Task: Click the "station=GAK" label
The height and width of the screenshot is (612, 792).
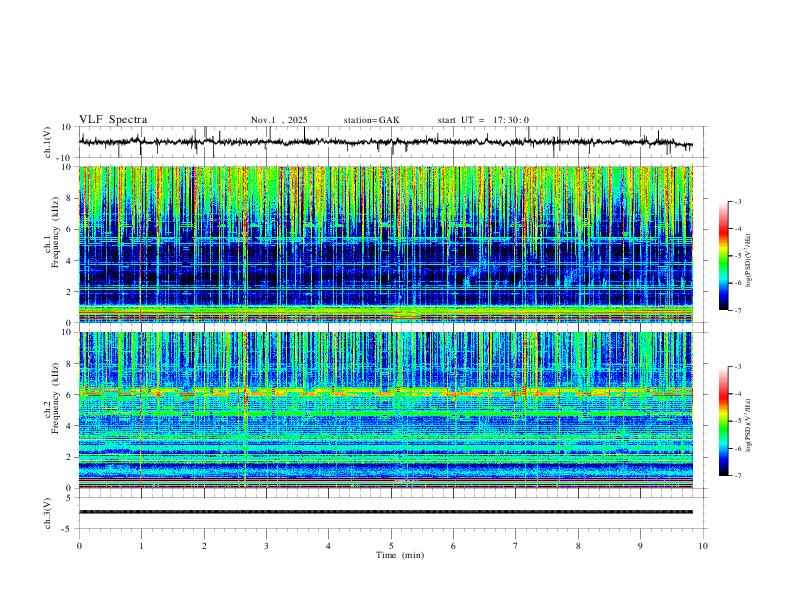Action: [x=371, y=120]
